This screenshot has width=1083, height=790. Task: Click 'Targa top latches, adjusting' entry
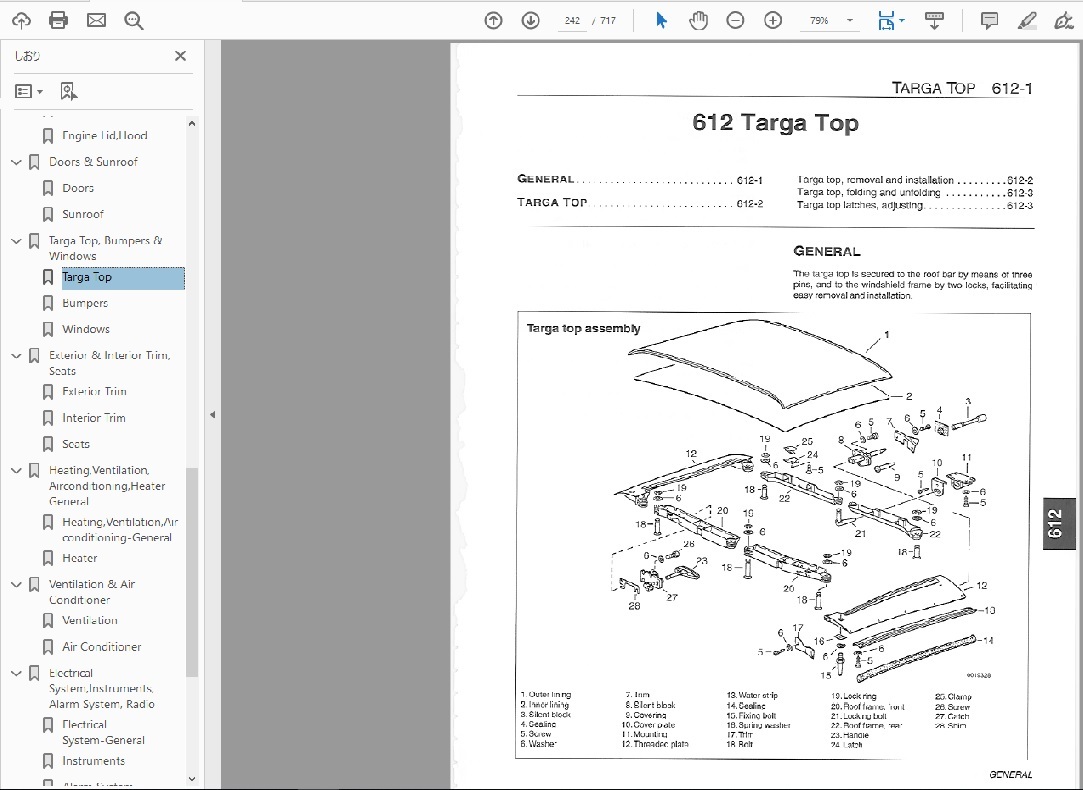point(915,205)
